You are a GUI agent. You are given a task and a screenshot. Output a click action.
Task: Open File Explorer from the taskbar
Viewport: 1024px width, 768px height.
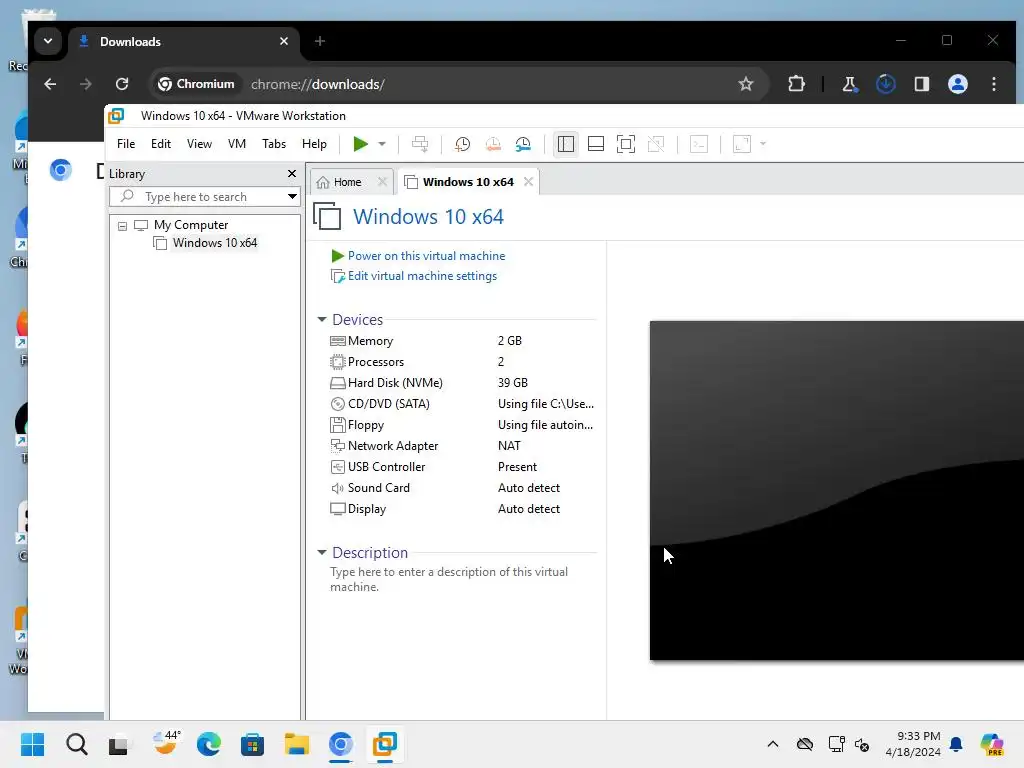pyautogui.click(x=296, y=744)
